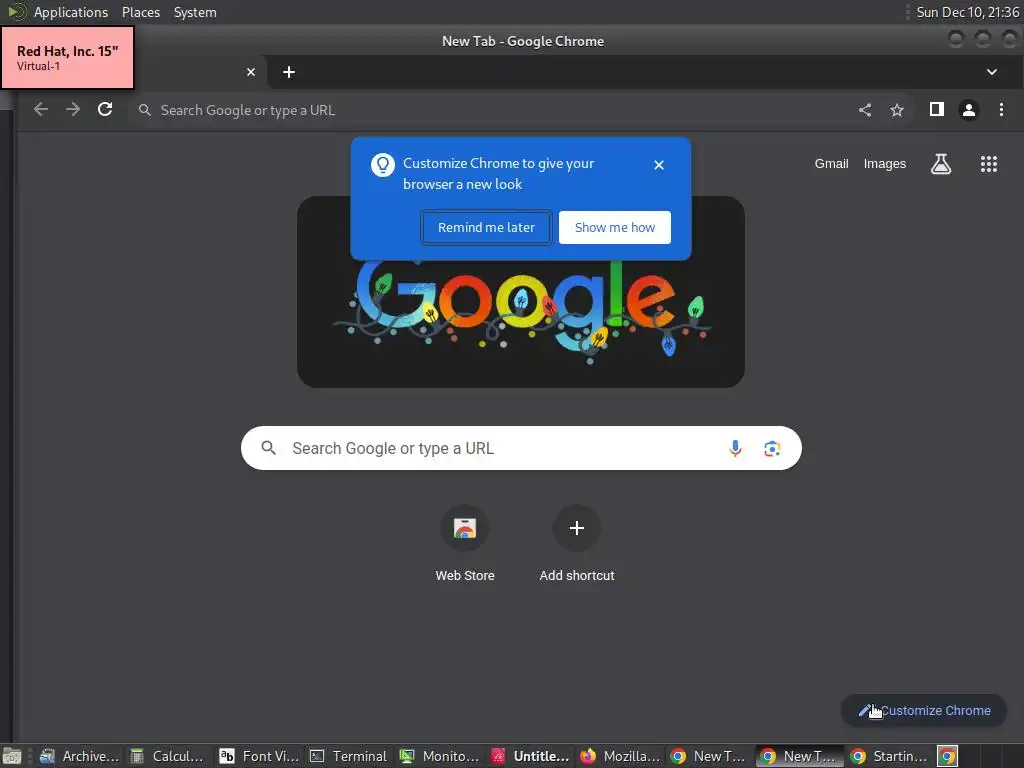Start voice search with microphone icon

[735, 448]
